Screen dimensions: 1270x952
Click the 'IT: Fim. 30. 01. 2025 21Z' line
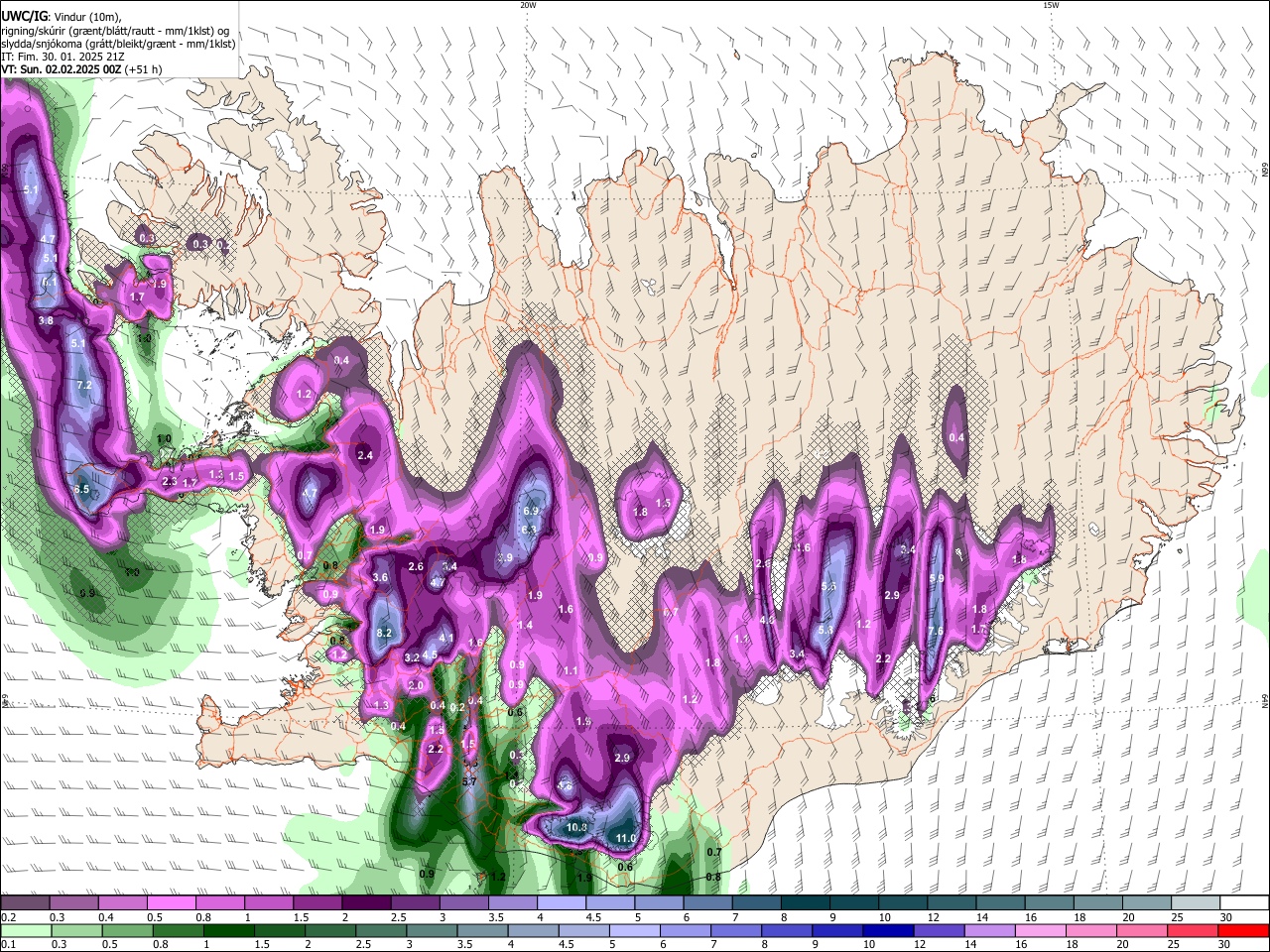coord(63,57)
